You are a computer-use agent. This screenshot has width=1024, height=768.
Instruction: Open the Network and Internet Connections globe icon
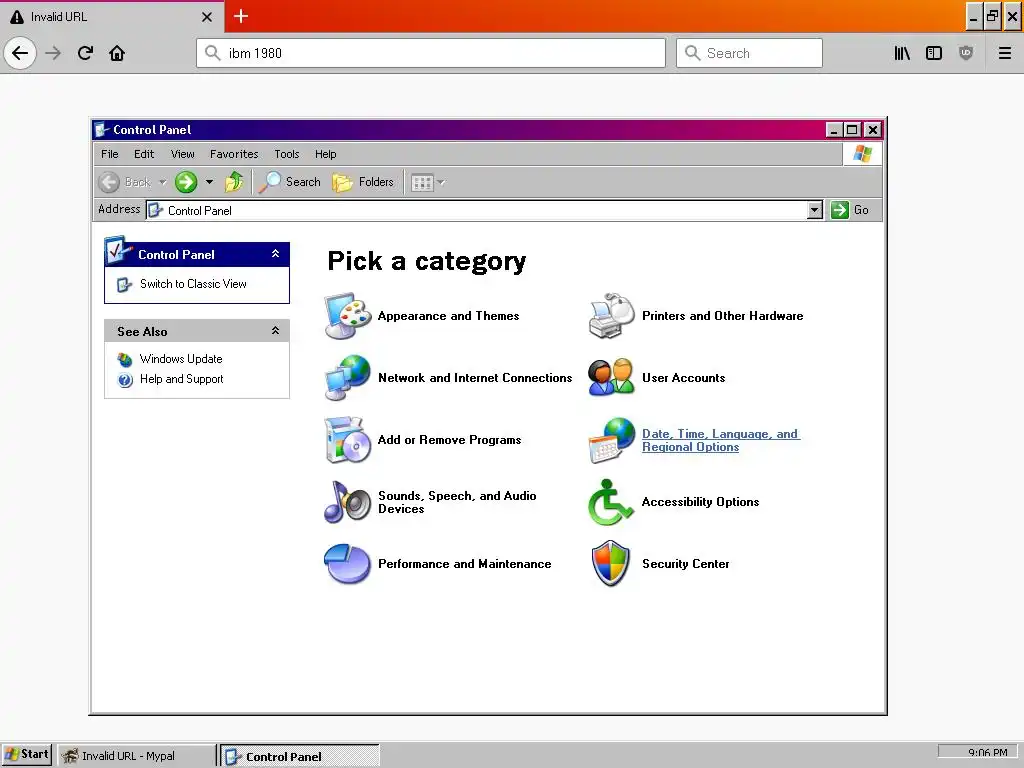coord(348,377)
